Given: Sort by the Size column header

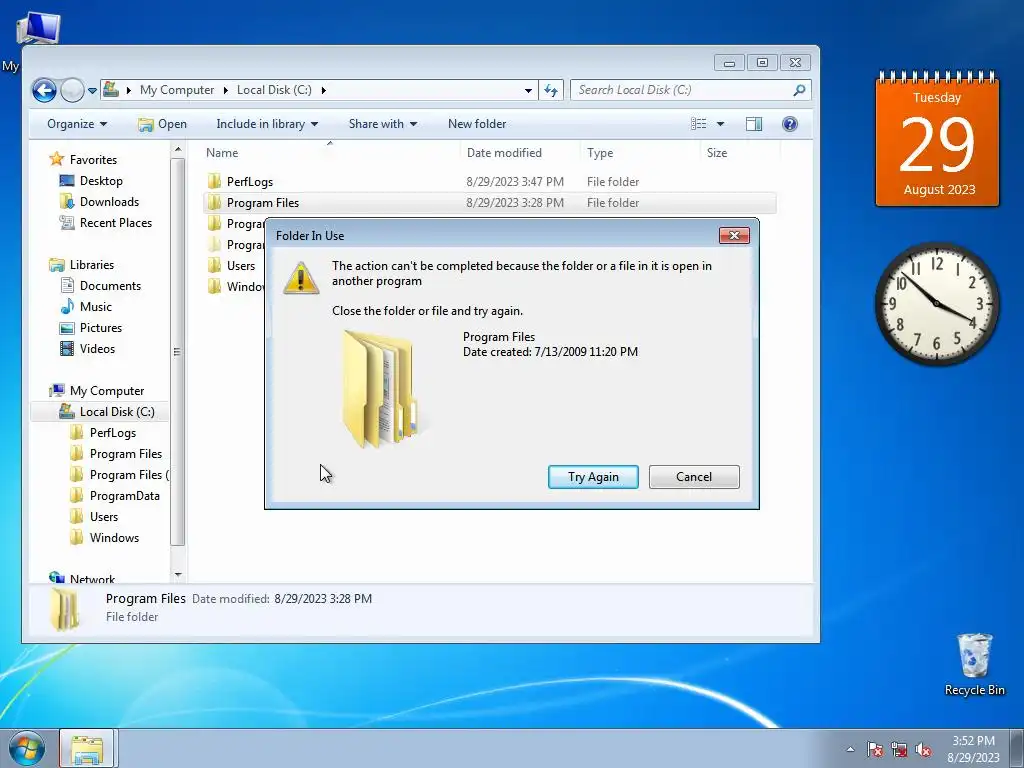Looking at the screenshot, I should tap(741, 153).
